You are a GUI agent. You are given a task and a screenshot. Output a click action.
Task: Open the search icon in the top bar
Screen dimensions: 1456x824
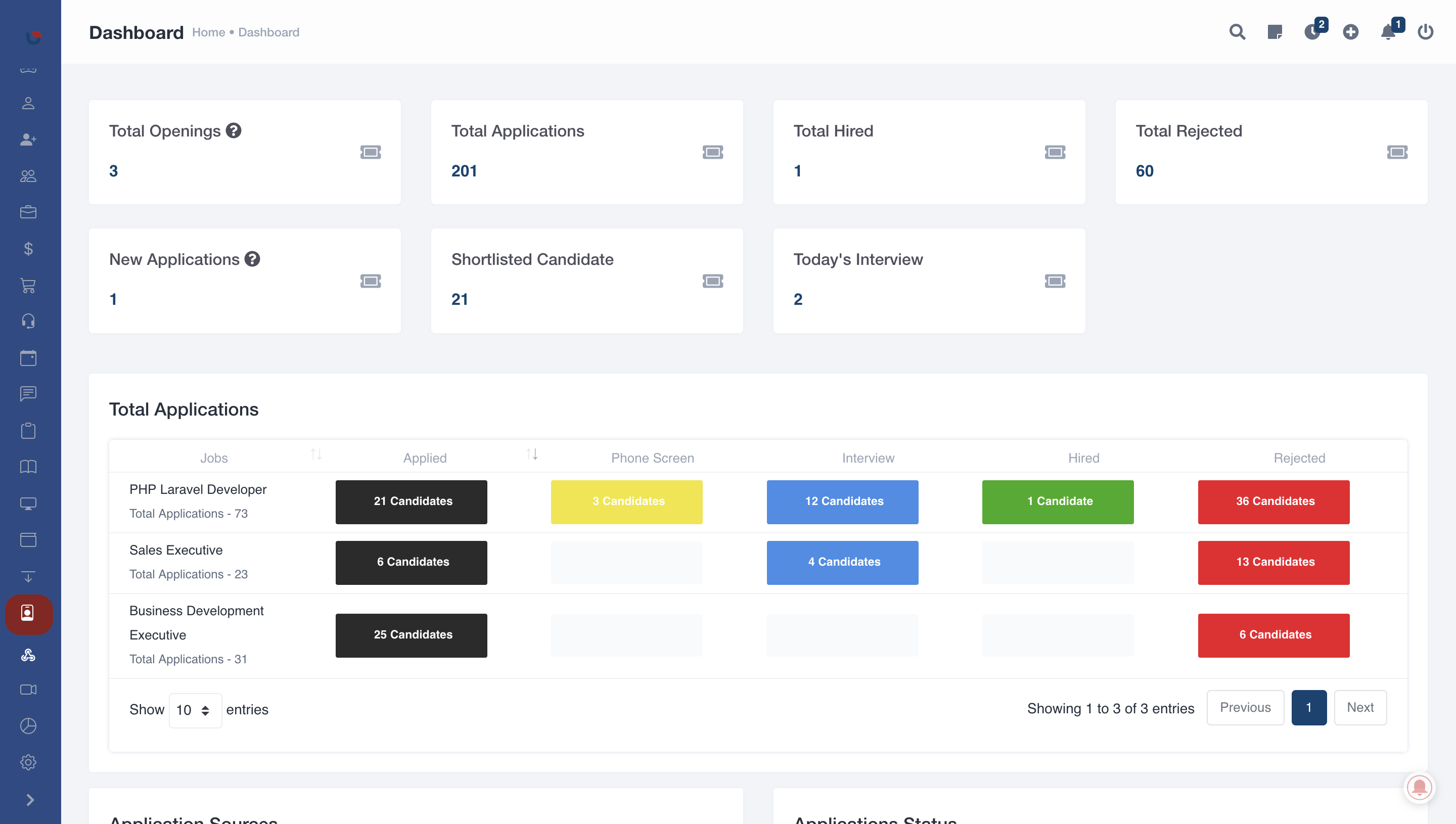(1237, 32)
